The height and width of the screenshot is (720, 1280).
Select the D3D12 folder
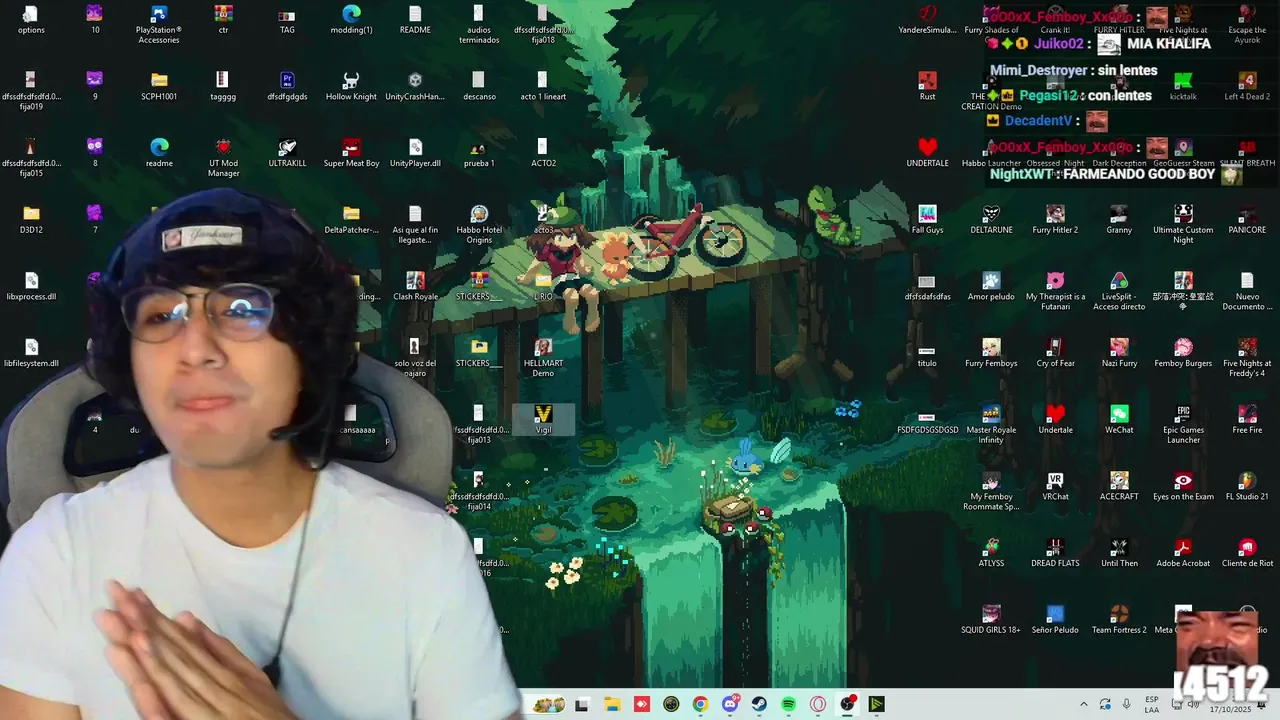pos(31,220)
